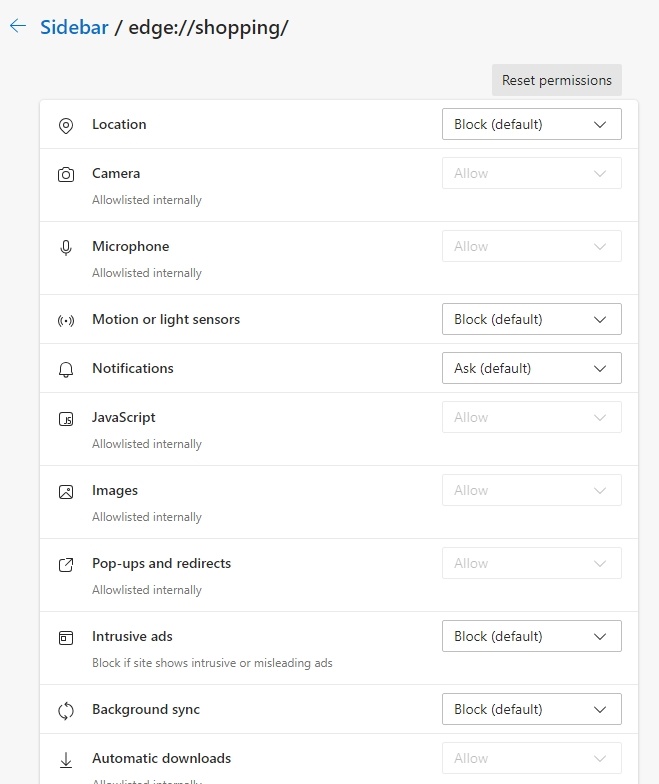Viewport: 659px width, 784px height.
Task: Click 'Allowlisted internally' under Camera
Action: tap(147, 200)
